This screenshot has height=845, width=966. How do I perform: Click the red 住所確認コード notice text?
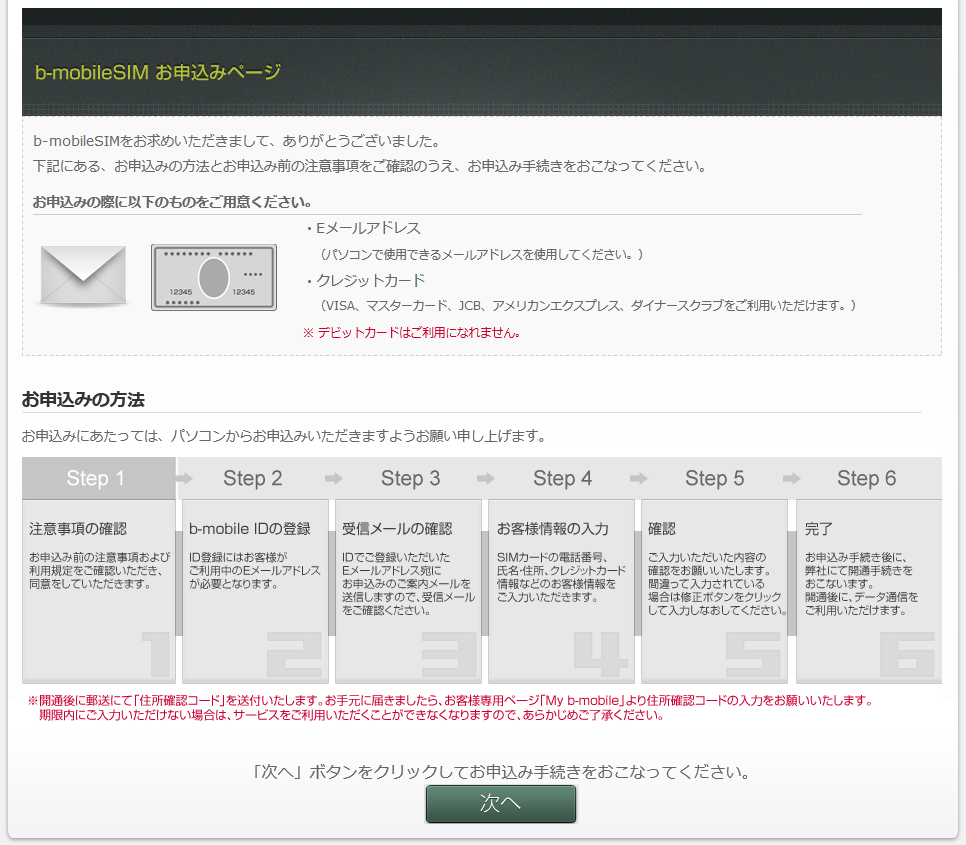pos(450,708)
